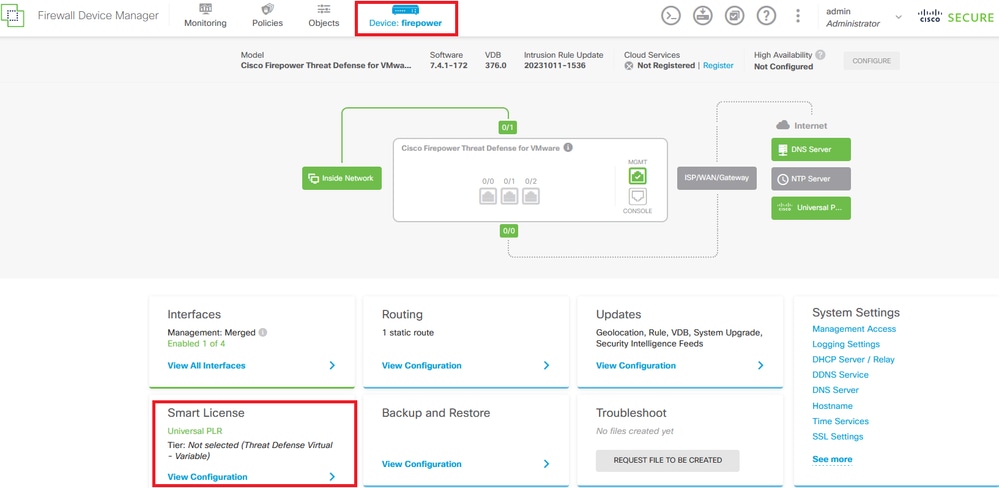The width and height of the screenshot is (999, 488).
Task: Open the vertical three-dot more options menu
Action: pos(798,16)
